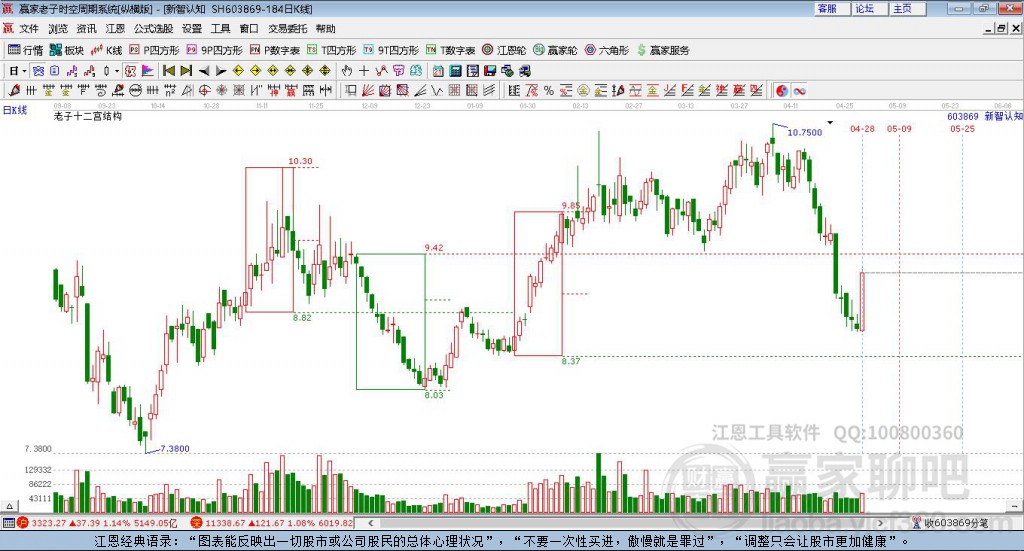Open the 赢家轮 wheel tool
This screenshot has width=1024, height=551.
(x=555, y=50)
